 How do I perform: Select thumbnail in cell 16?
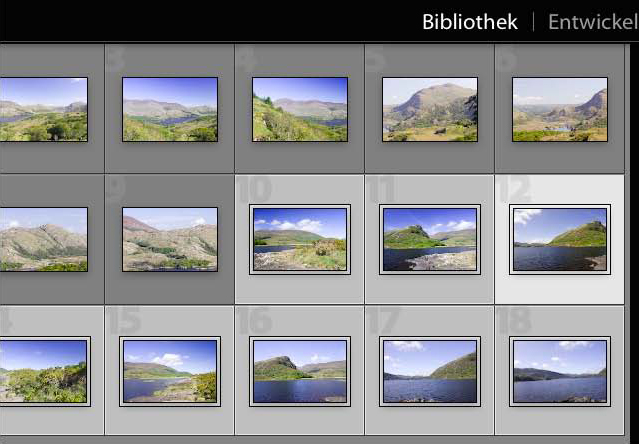tap(300, 371)
